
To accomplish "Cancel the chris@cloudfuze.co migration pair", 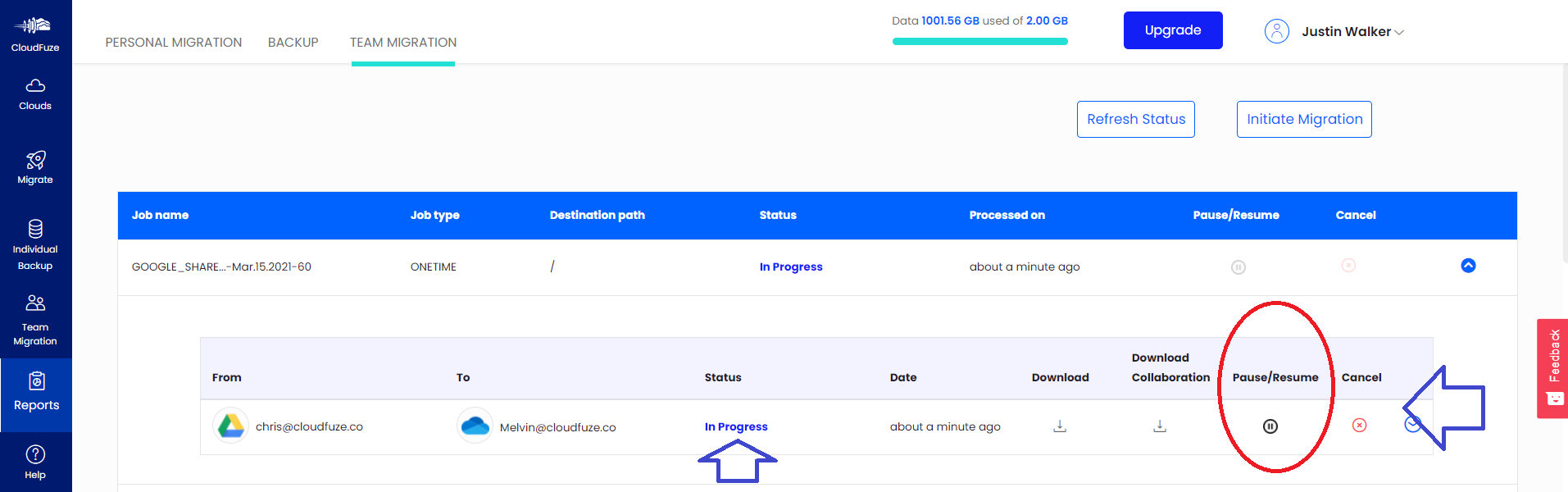I will click(1359, 425).
